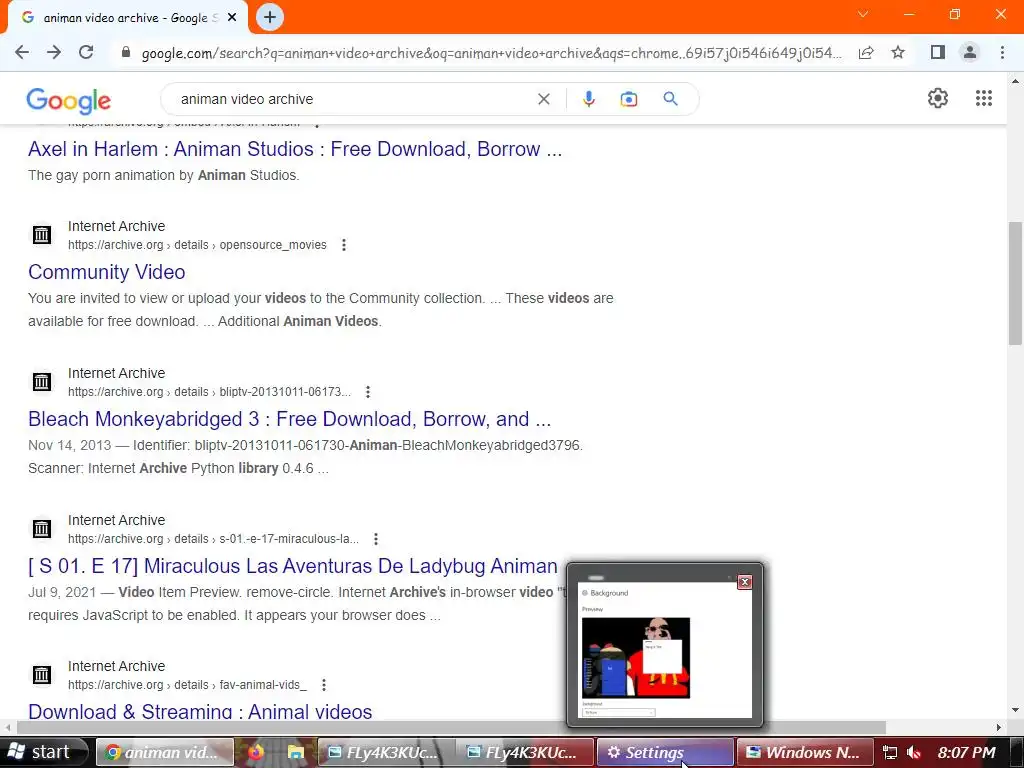Image resolution: width=1024 pixels, height=768 pixels.
Task: Click the archive.org opensource_movies URL
Action: pos(197,245)
